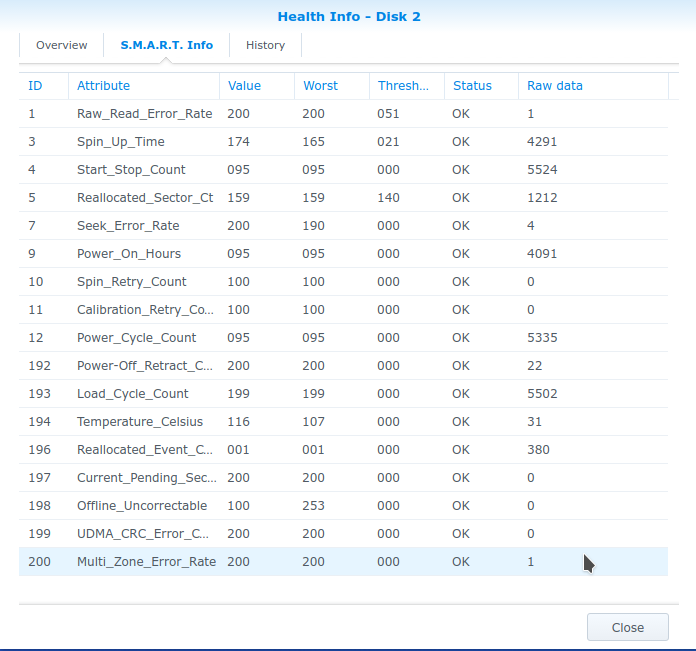Click the ID cell 197
This screenshot has height=651, width=696.
[x=39, y=477]
